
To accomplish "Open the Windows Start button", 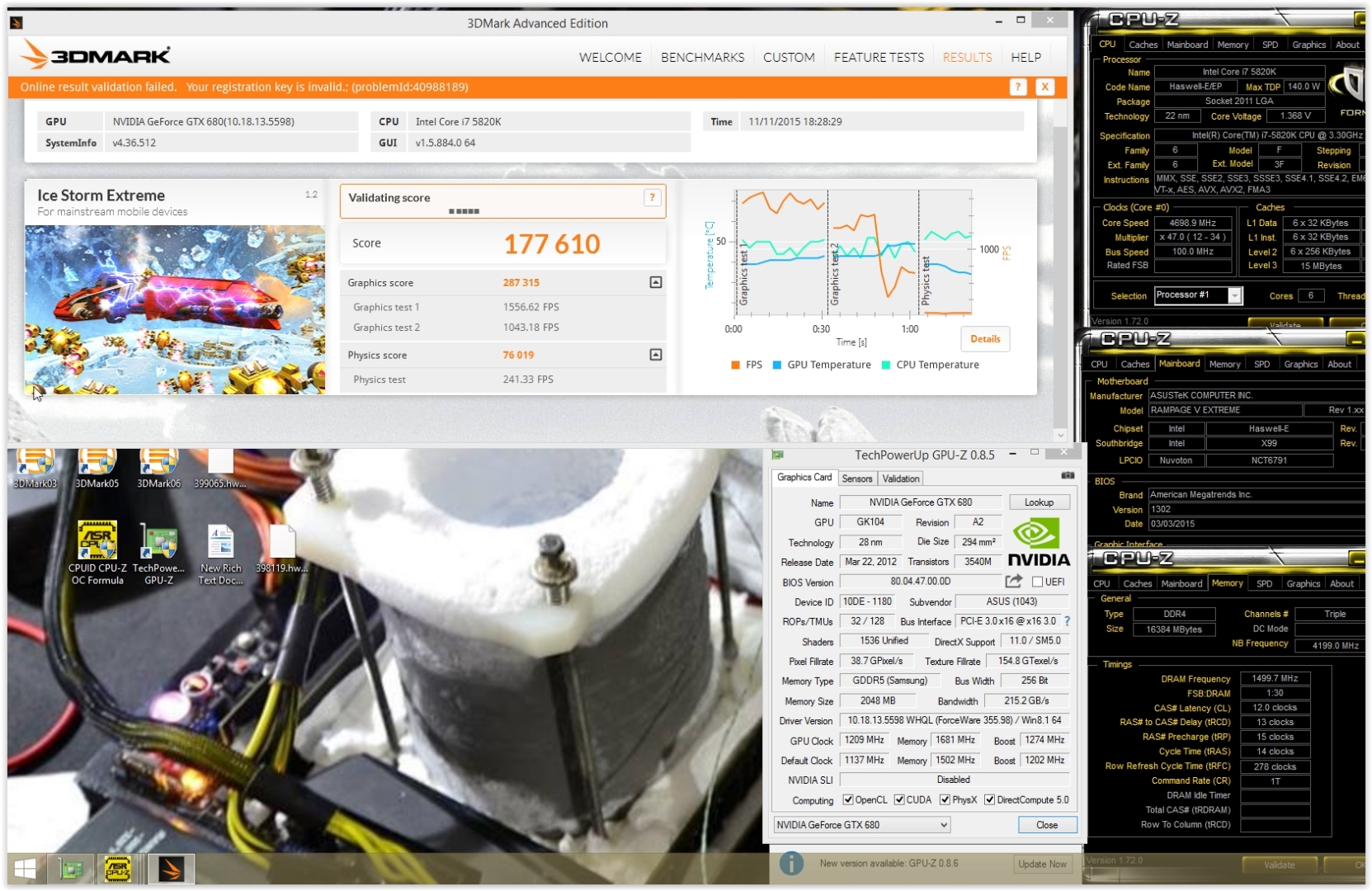I will click(26, 869).
